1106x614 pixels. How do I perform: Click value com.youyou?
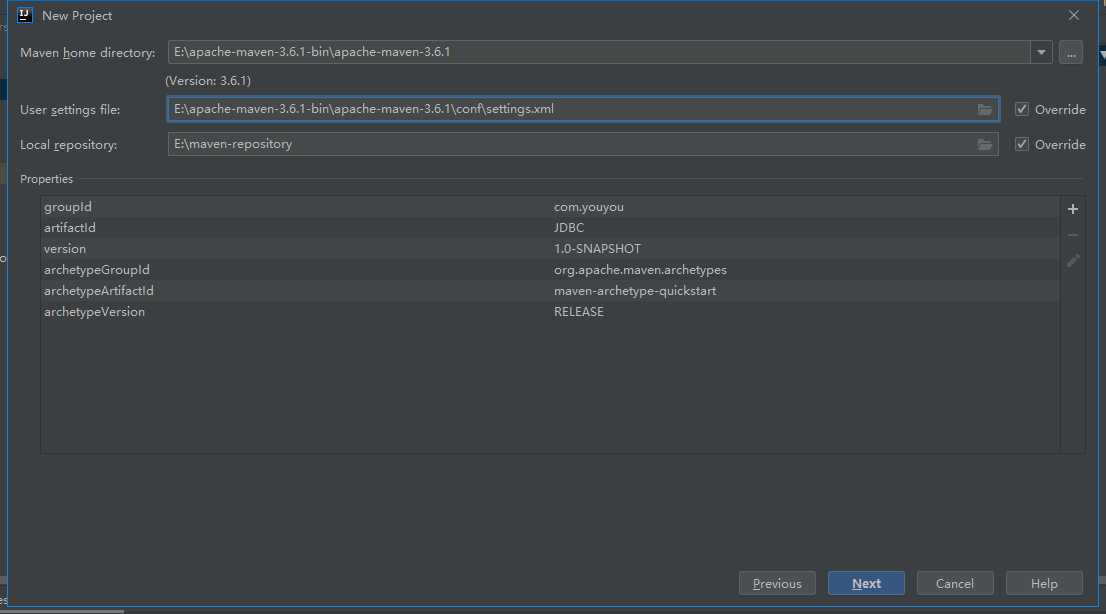tap(588, 207)
